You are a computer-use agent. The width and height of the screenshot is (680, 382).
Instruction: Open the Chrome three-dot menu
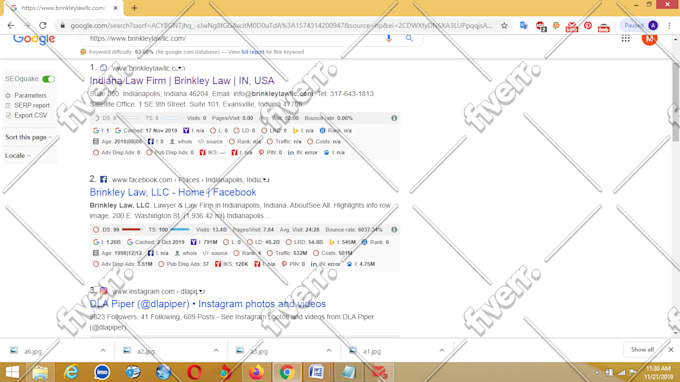[670, 26]
